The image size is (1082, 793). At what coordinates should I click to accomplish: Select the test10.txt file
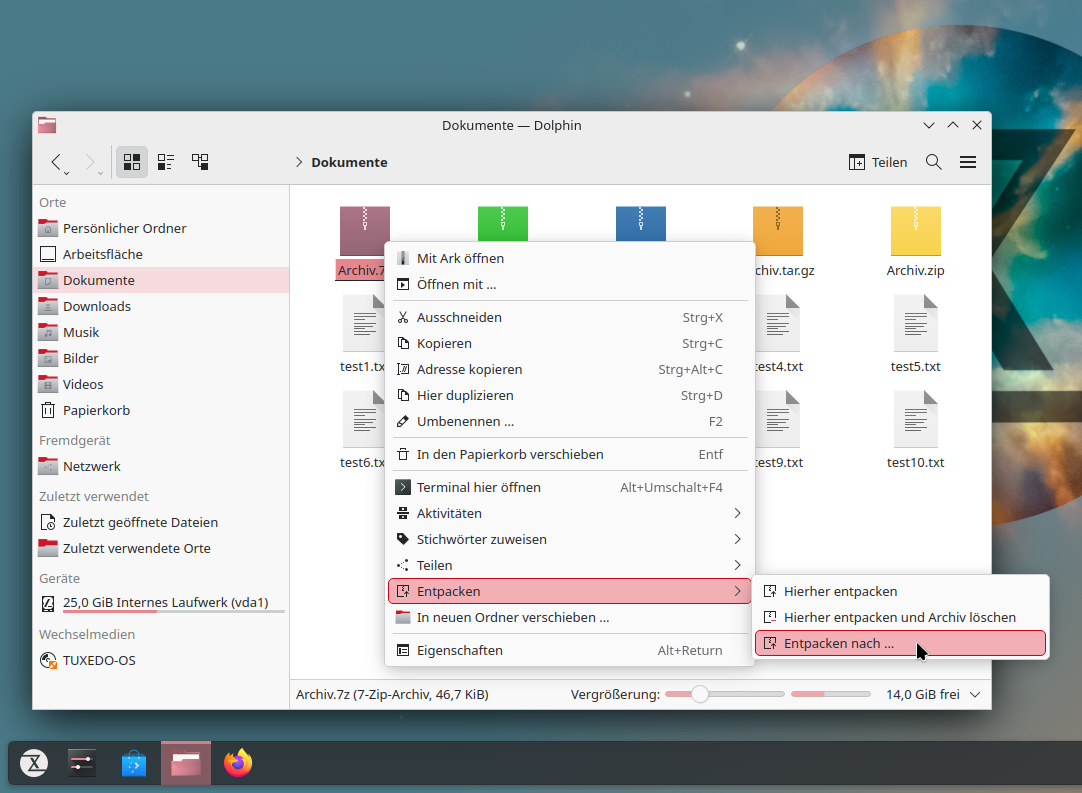[x=916, y=430]
